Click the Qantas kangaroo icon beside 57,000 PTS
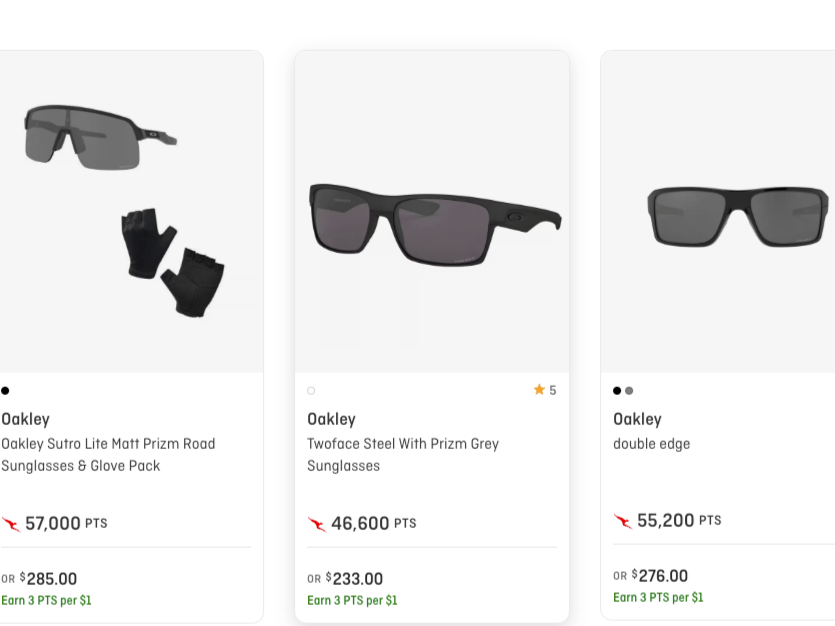Screen dimensions: 835x626 (11, 524)
